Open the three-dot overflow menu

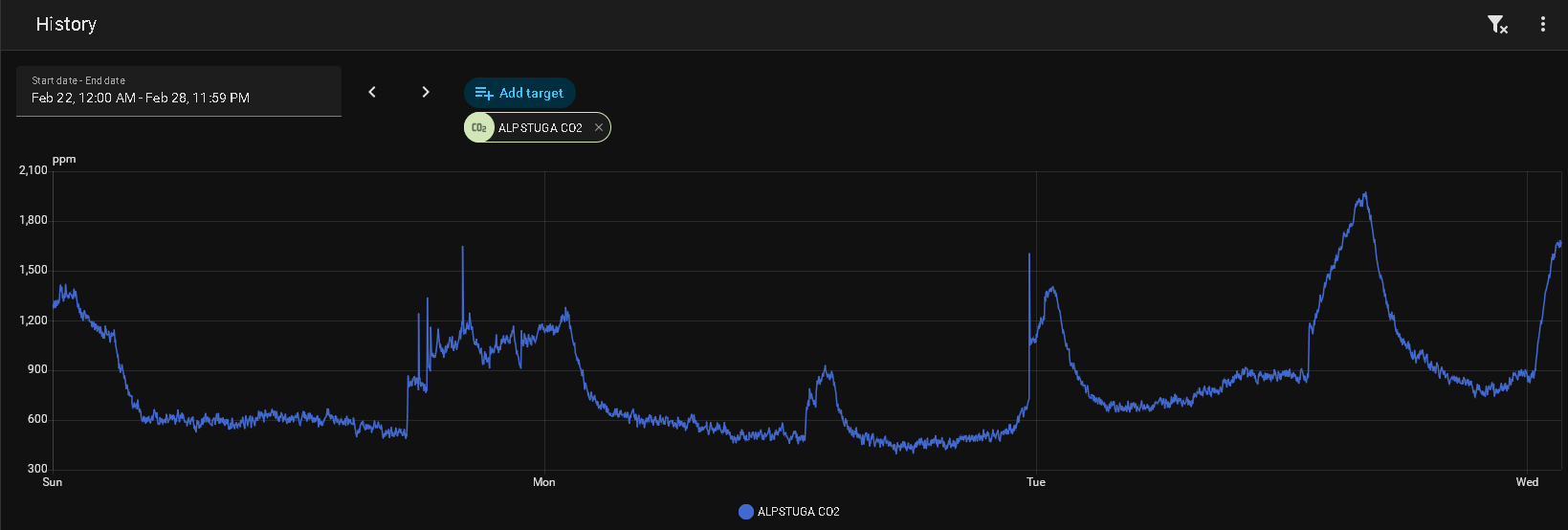(1542, 24)
